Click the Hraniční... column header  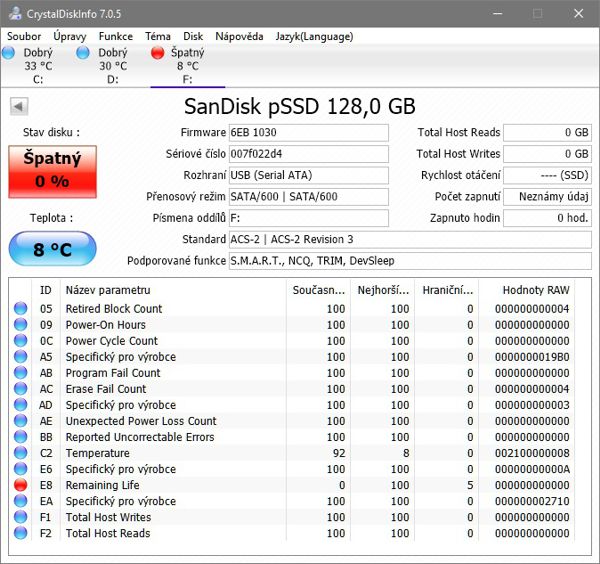click(447, 290)
